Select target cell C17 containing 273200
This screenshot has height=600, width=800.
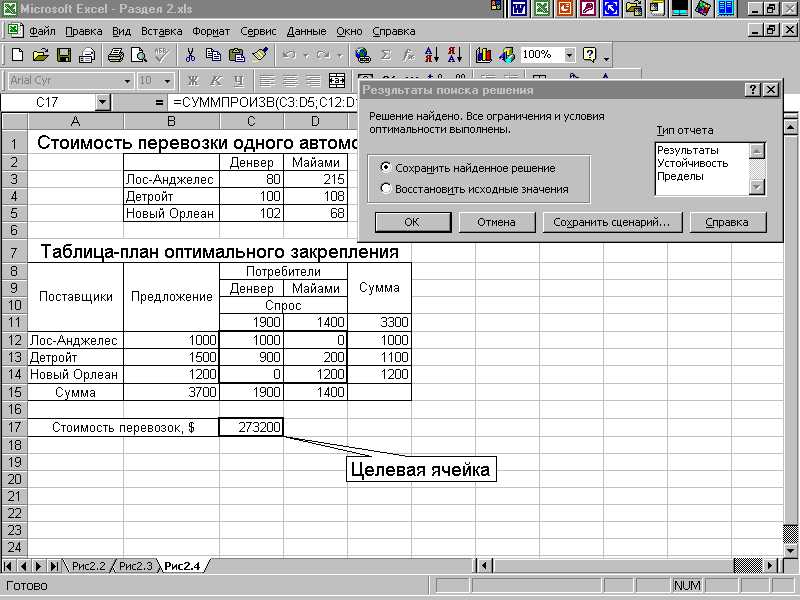tap(251, 427)
